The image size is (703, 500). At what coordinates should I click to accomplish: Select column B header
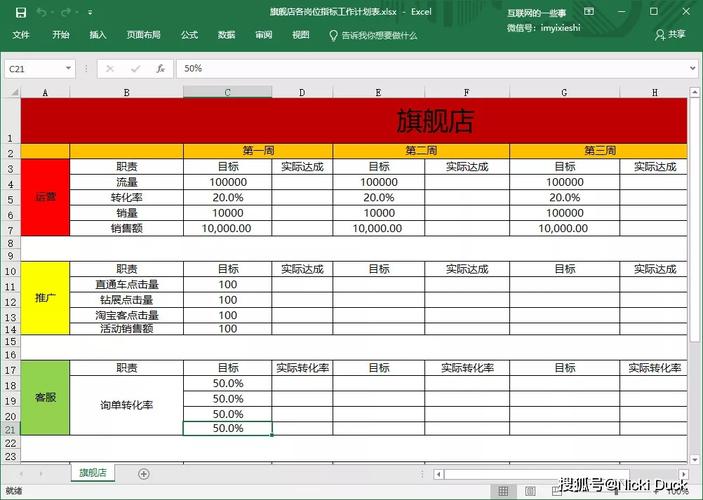[x=126, y=92]
